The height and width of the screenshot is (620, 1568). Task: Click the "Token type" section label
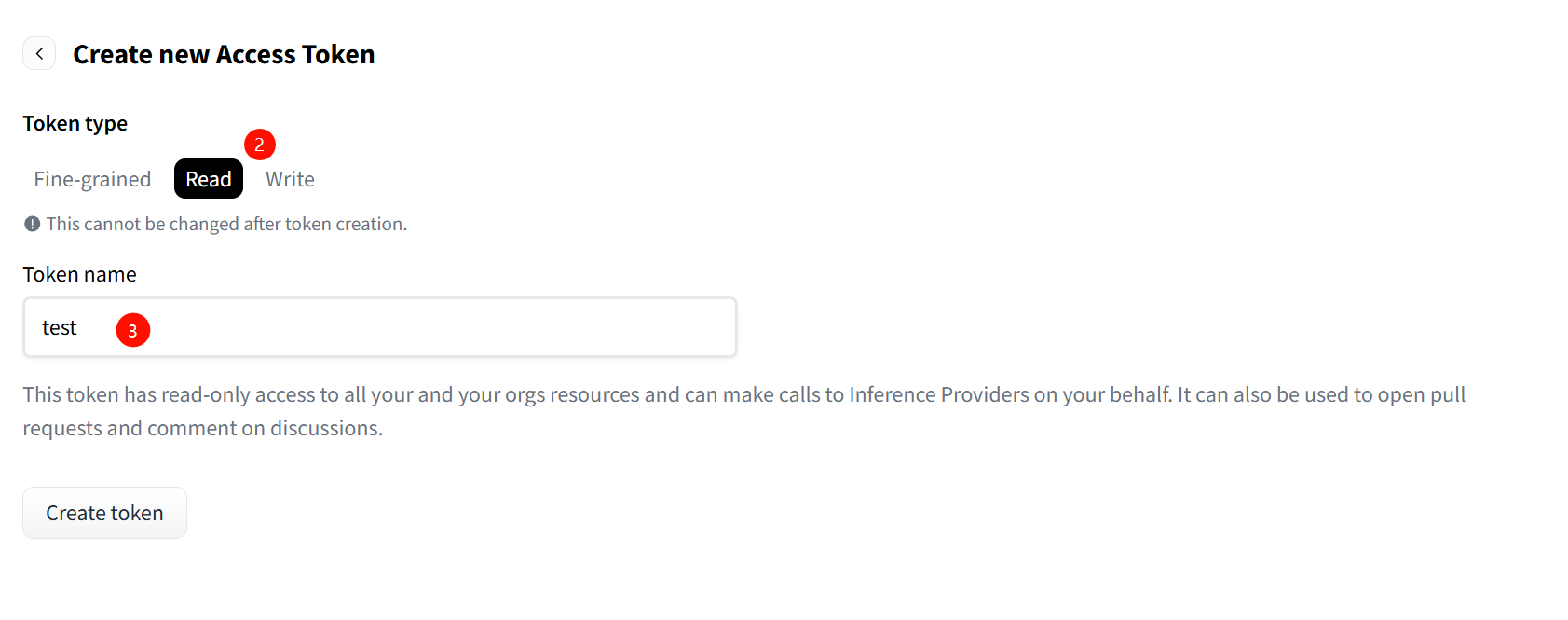[75, 123]
